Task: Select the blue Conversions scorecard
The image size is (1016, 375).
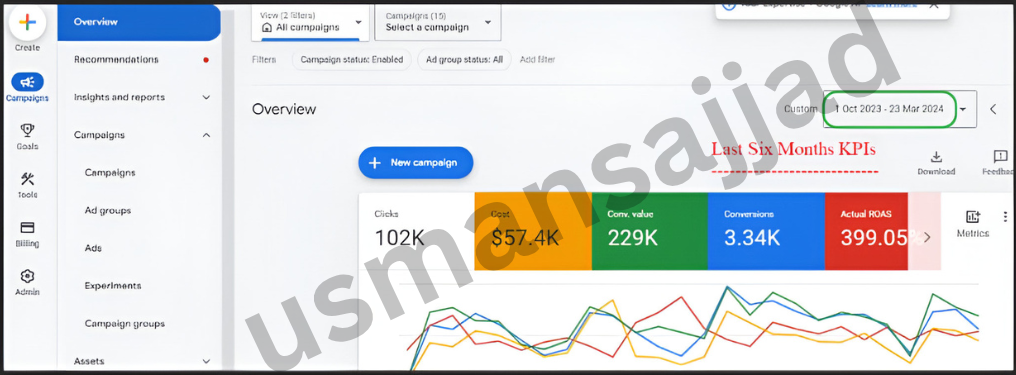Action: (x=766, y=231)
